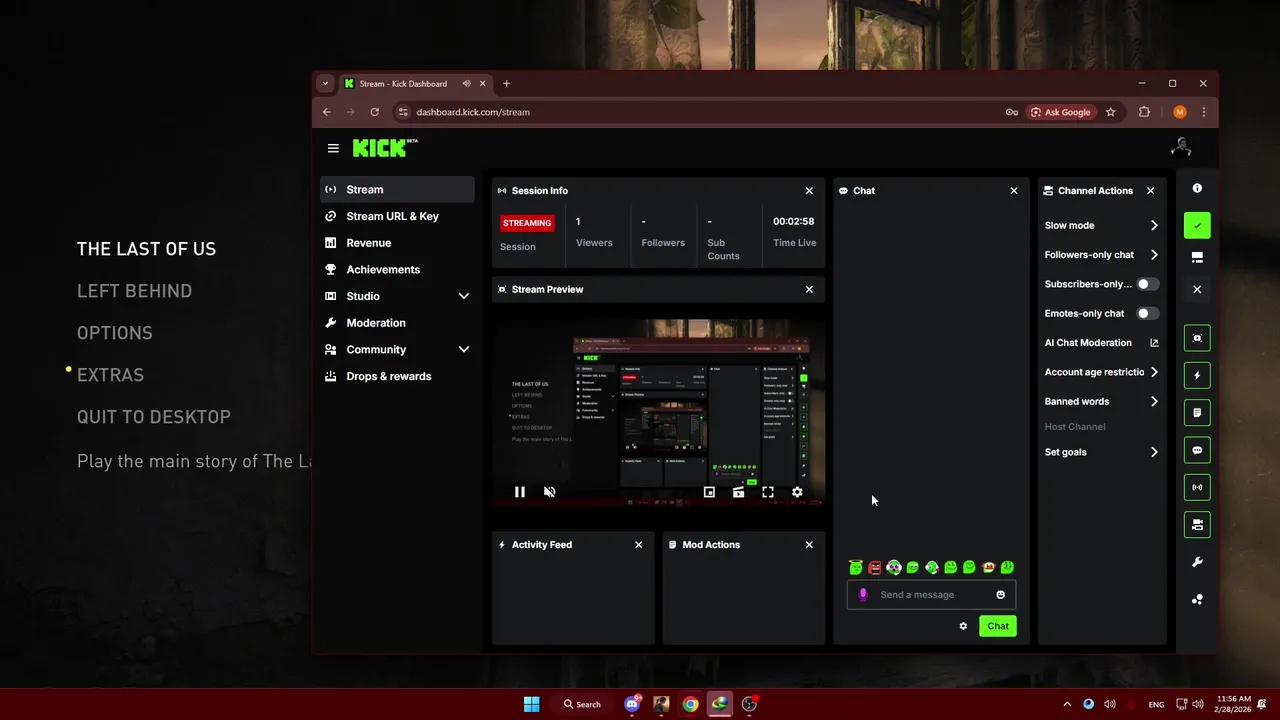Open AI Chat Moderation external link
Image resolution: width=1280 pixels, height=720 pixels.
tap(1154, 343)
